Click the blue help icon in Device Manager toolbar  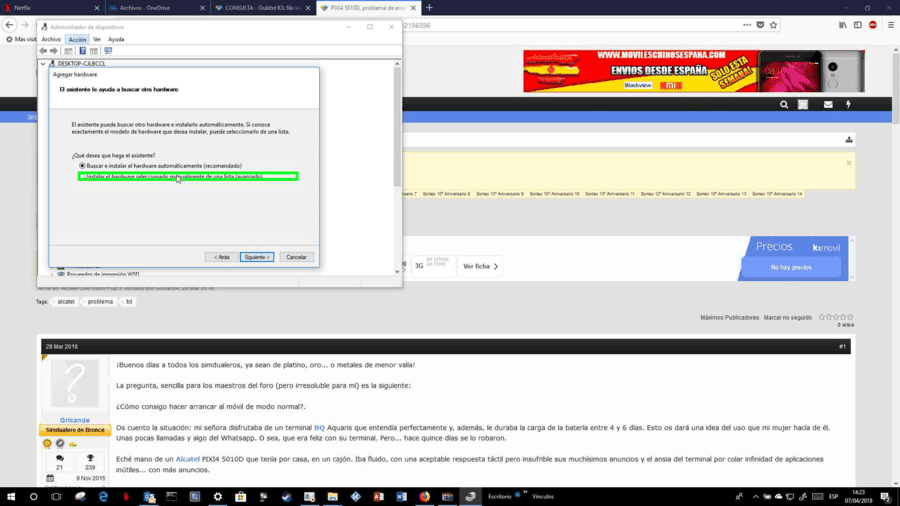click(83, 51)
